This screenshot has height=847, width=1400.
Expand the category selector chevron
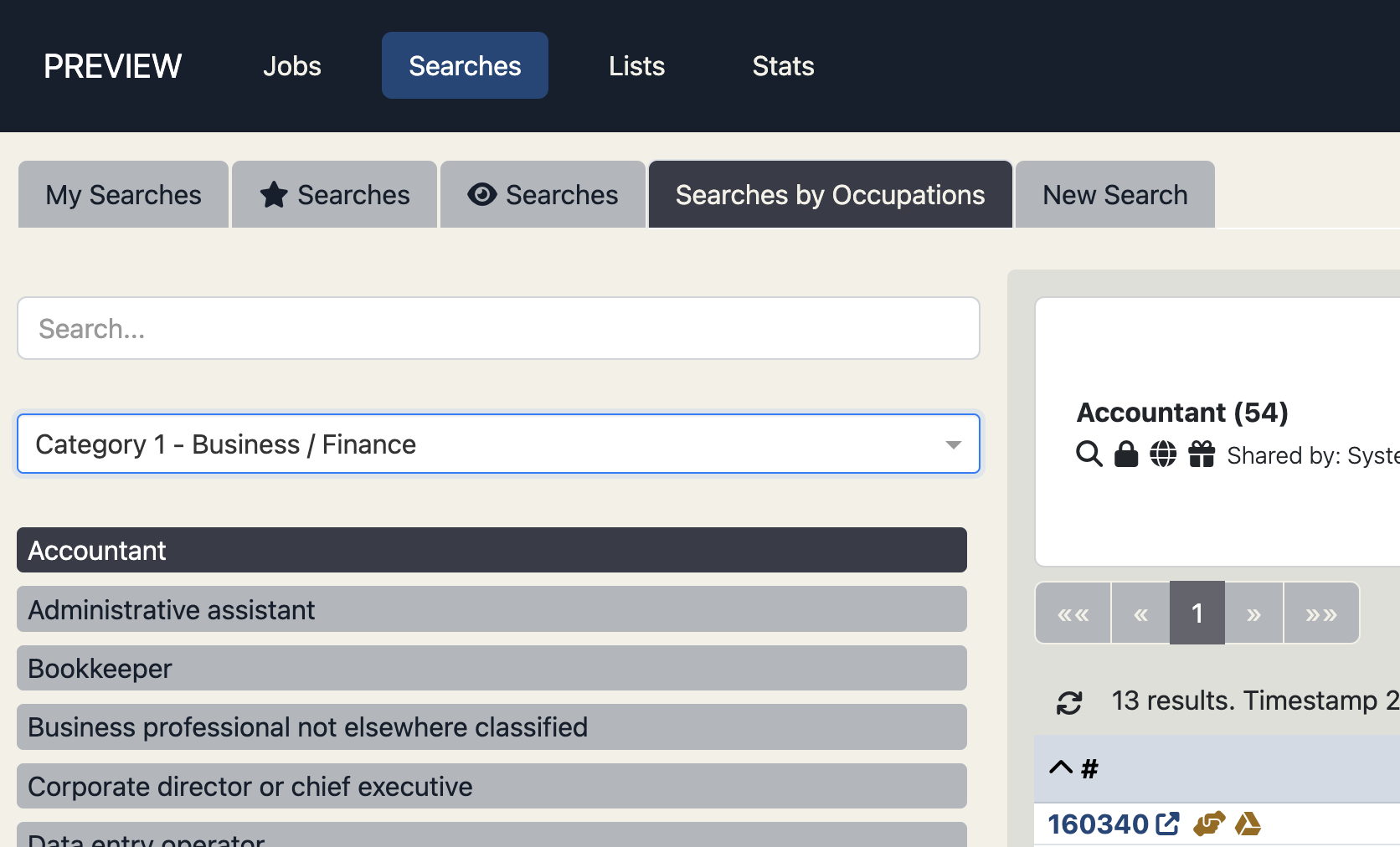click(x=953, y=444)
